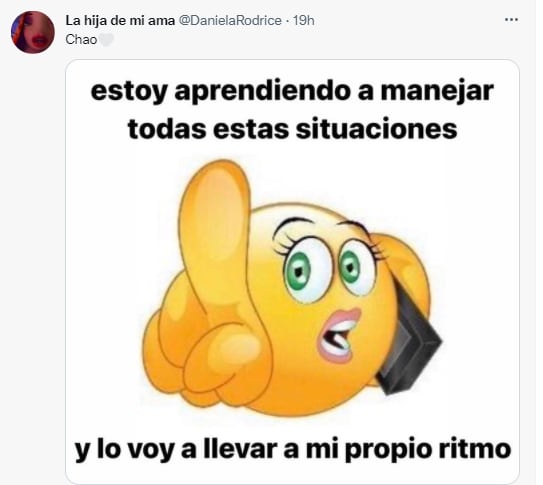Viewport: 543px width, 485px height.
Task: Open the attached meme image
Action: coord(292,272)
